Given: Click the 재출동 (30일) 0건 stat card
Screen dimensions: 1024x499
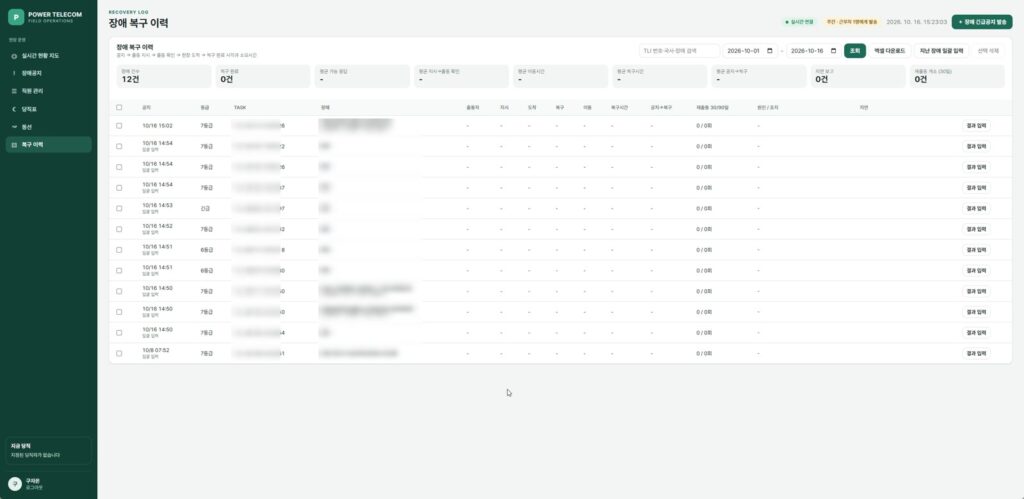Looking at the screenshot, I should 957,76.
